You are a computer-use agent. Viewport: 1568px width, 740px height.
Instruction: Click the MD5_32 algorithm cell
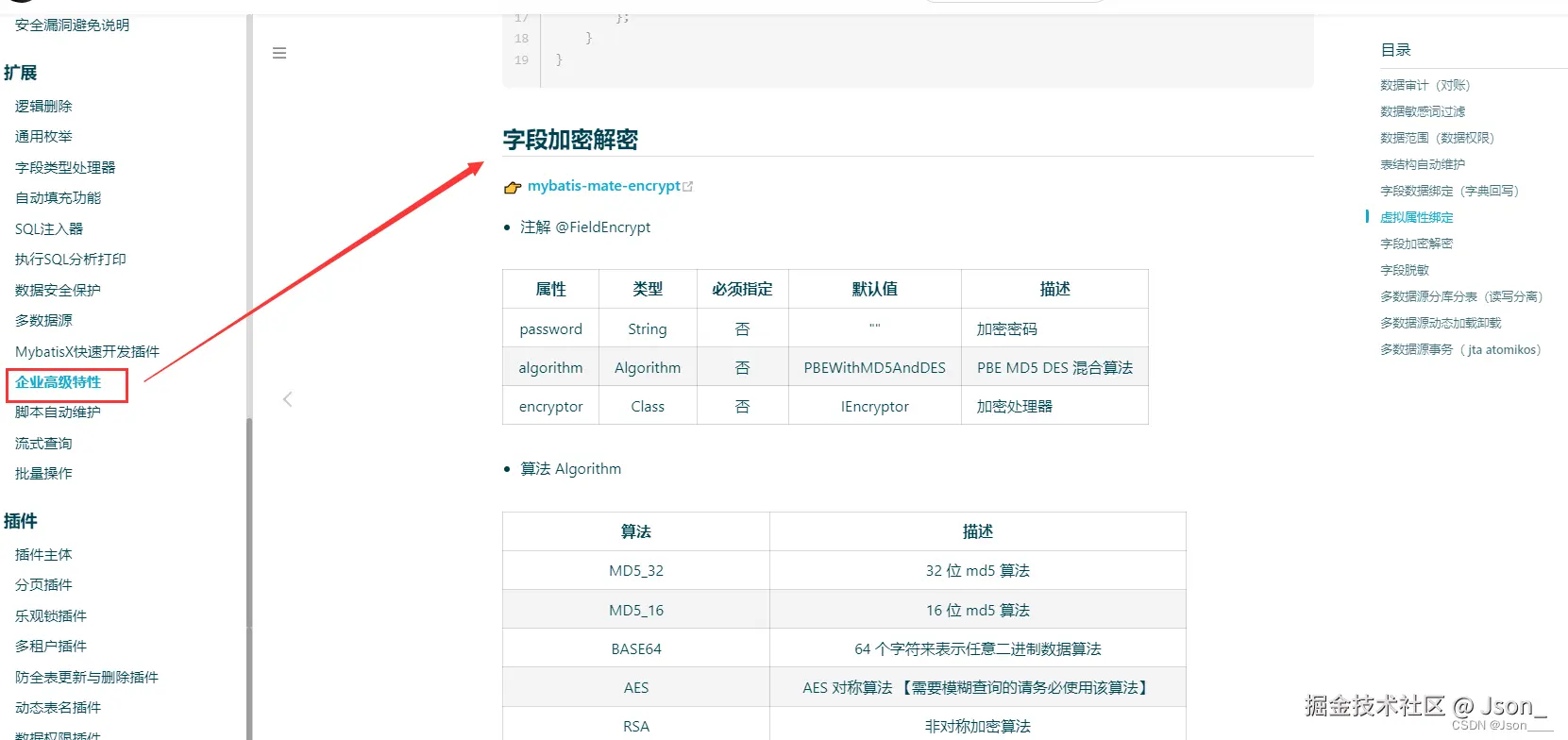point(636,570)
